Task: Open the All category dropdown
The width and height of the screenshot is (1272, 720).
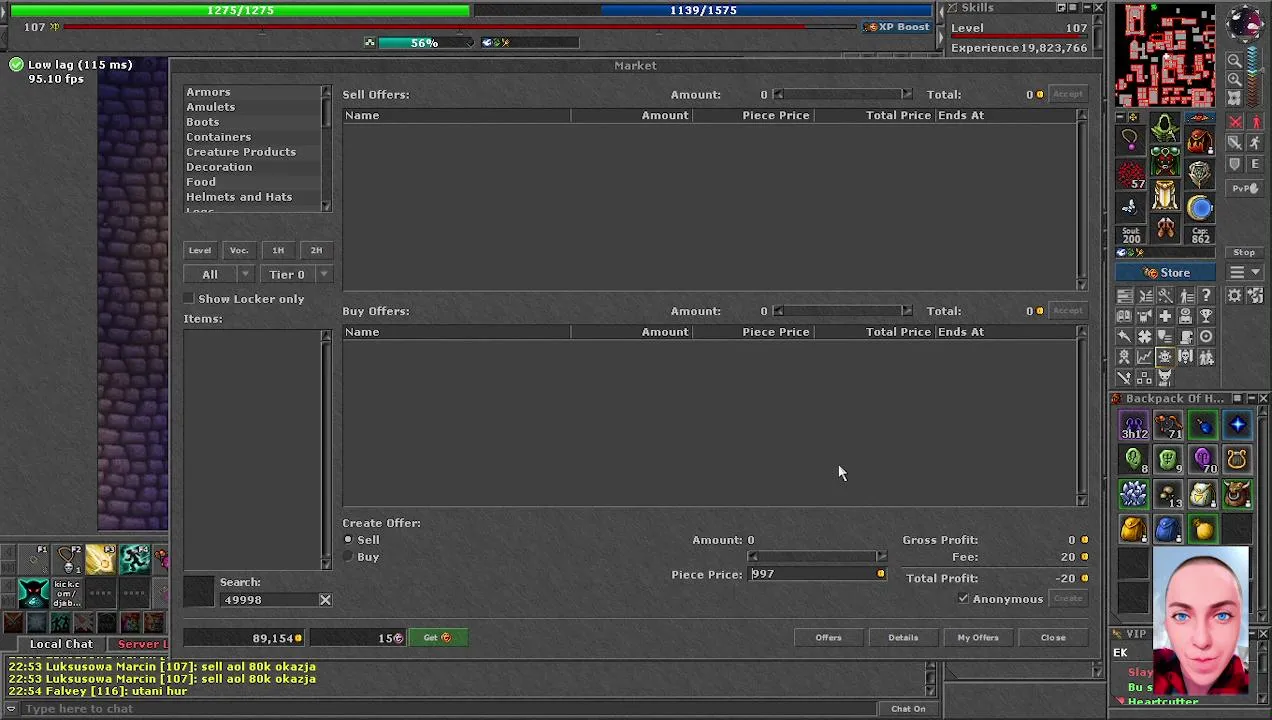Action: [219, 274]
